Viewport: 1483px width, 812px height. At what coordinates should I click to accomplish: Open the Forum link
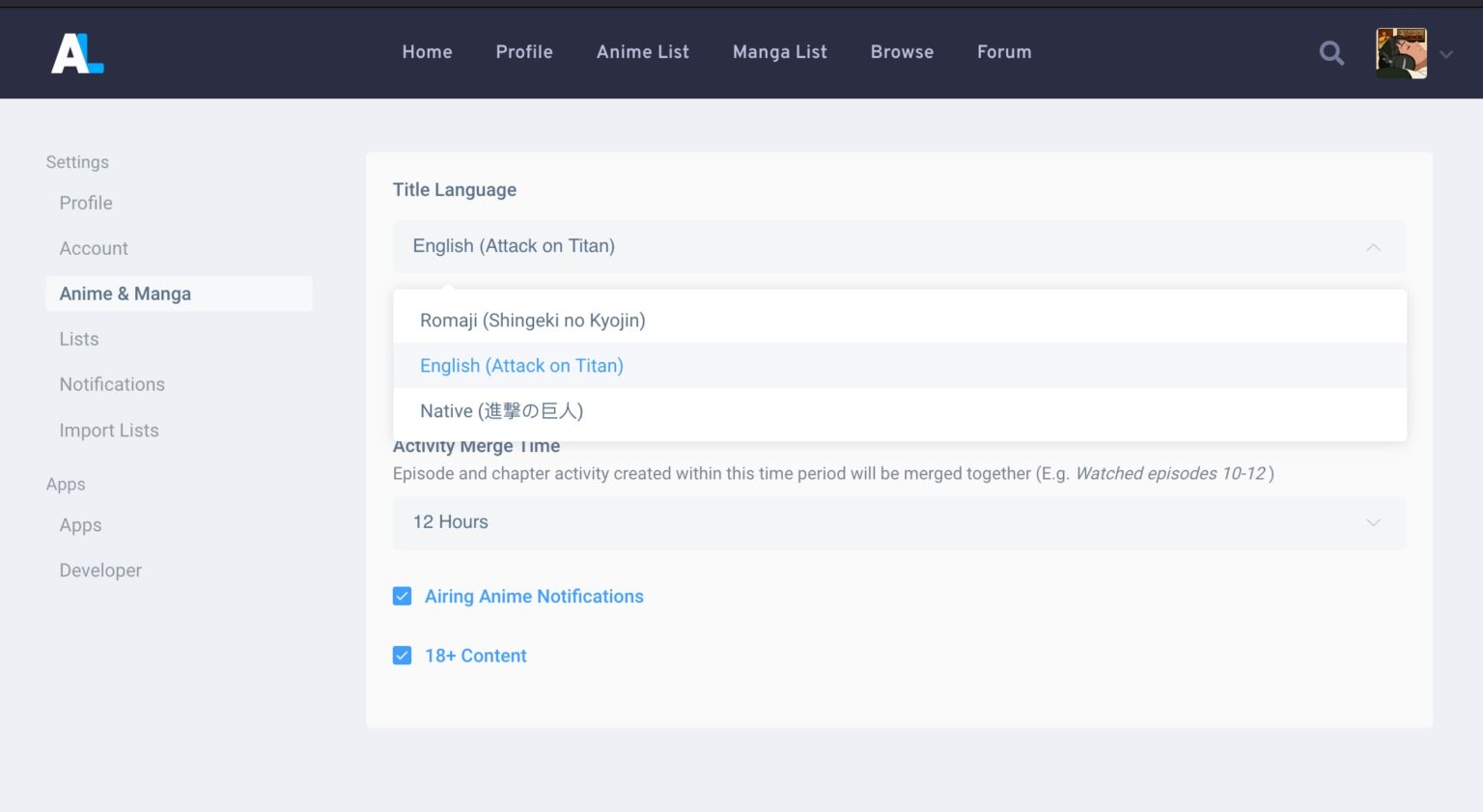point(1004,52)
